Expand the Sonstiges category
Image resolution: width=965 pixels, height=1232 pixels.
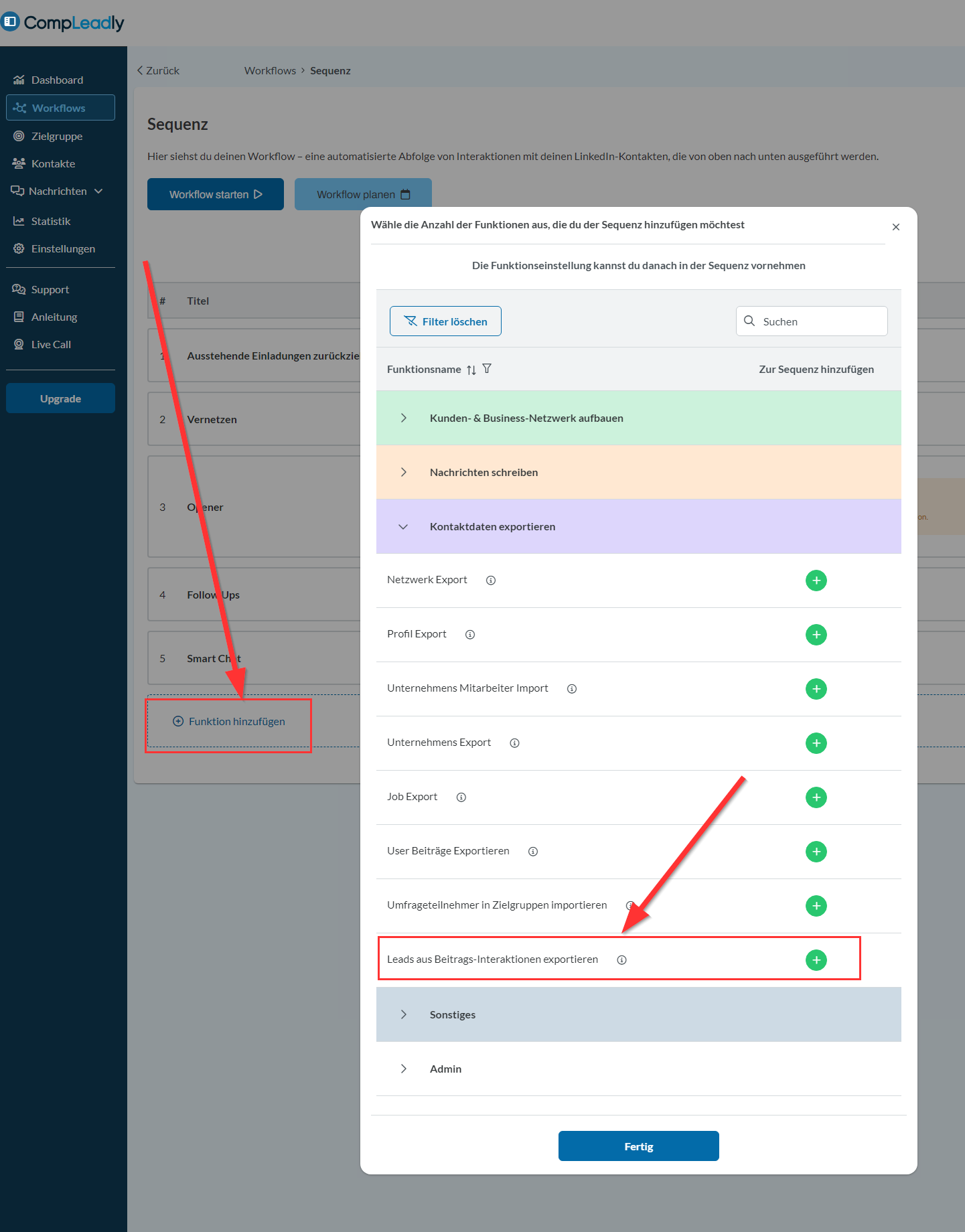pos(404,1015)
